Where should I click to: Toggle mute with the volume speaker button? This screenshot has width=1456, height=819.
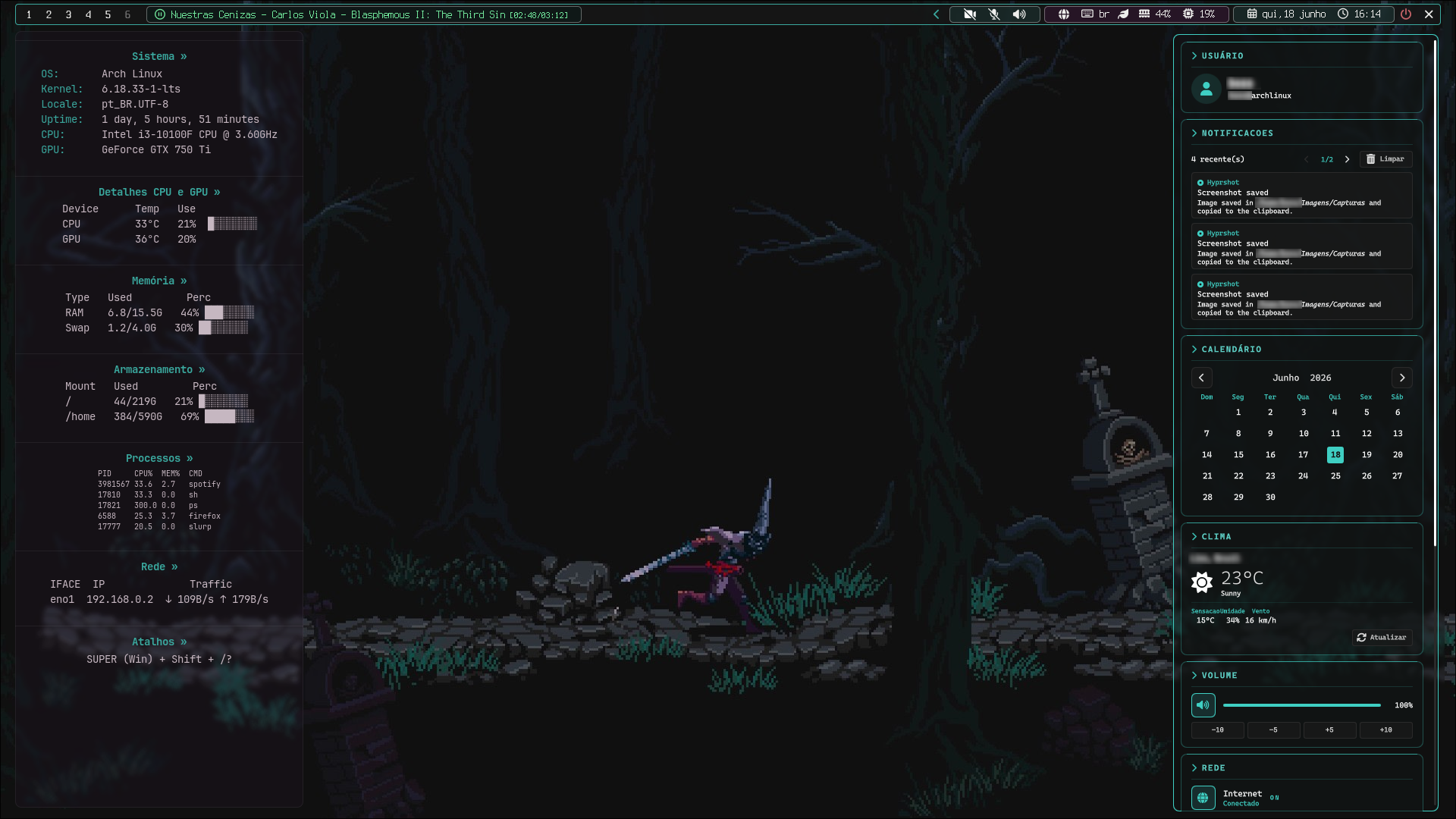(x=1203, y=705)
